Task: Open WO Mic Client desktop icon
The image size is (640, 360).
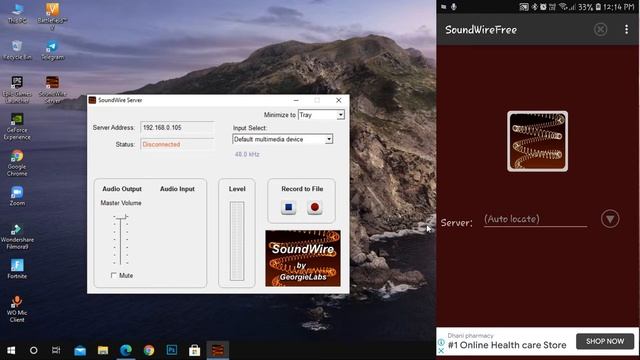Action: pos(17,309)
